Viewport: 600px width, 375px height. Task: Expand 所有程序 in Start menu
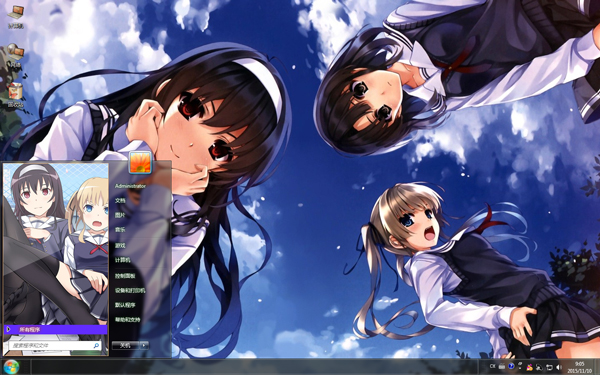pos(56,329)
